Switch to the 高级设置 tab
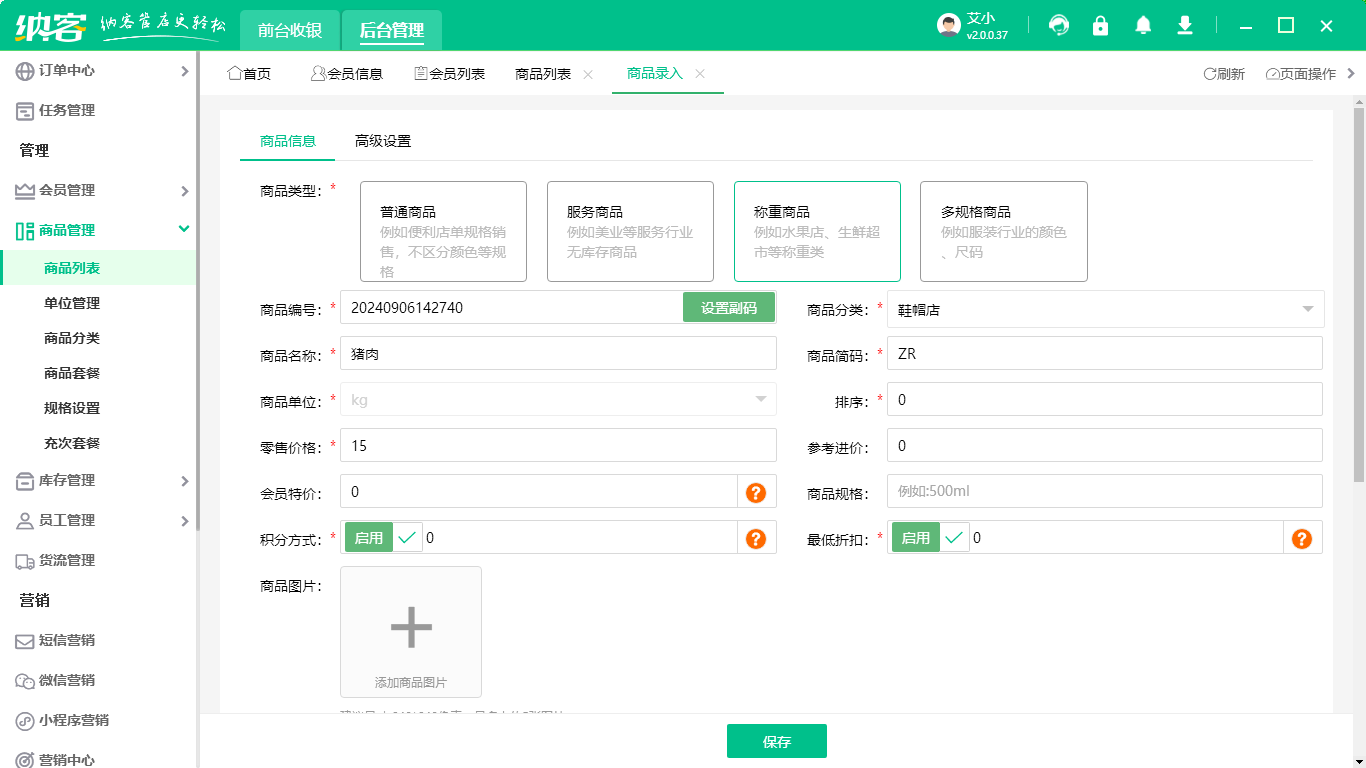 tap(380, 141)
